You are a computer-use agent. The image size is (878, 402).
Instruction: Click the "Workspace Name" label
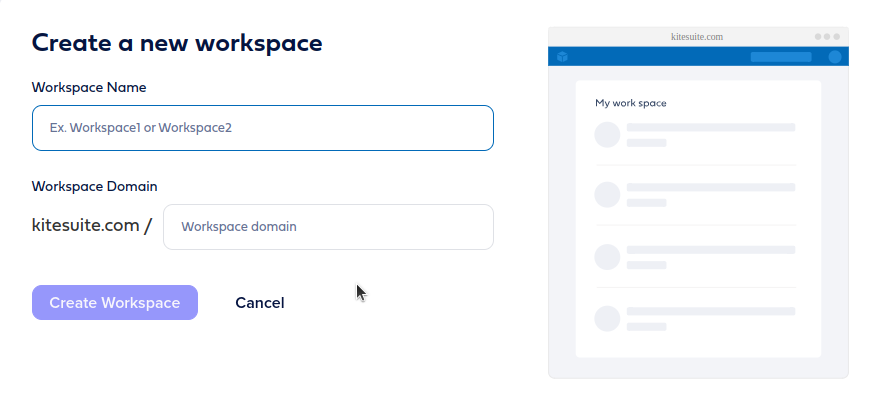(x=89, y=87)
